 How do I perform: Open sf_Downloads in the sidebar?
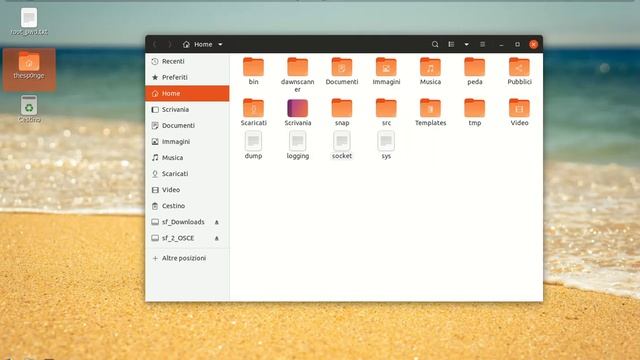[x=187, y=222]
